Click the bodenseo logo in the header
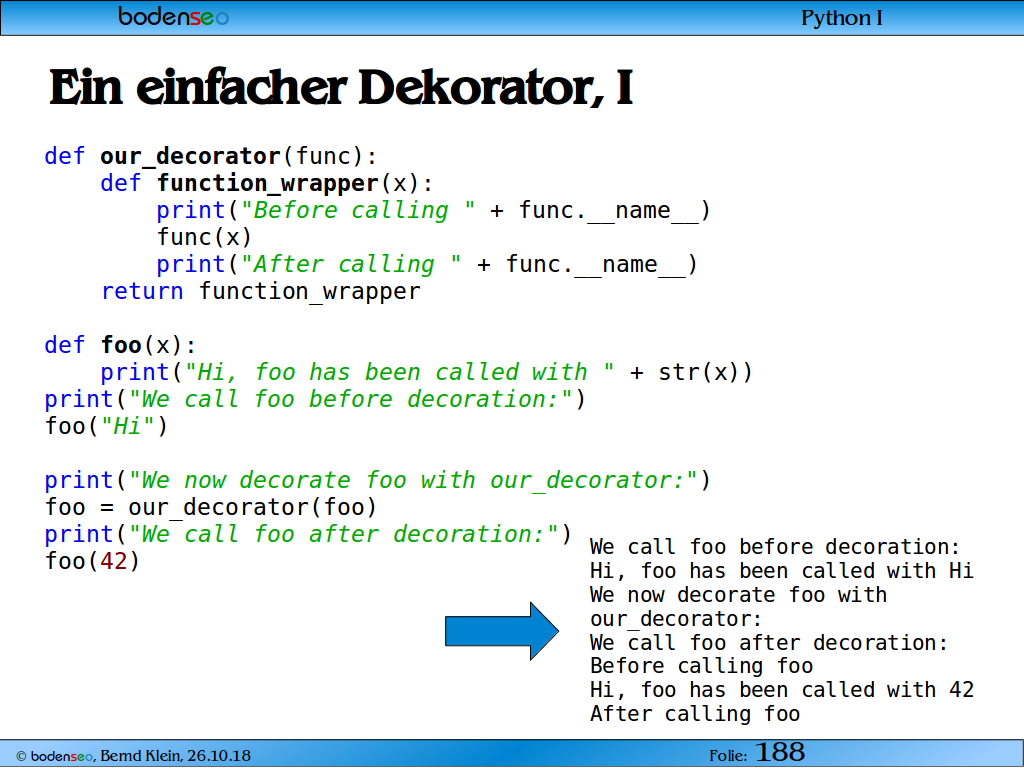 coord(173,16)
